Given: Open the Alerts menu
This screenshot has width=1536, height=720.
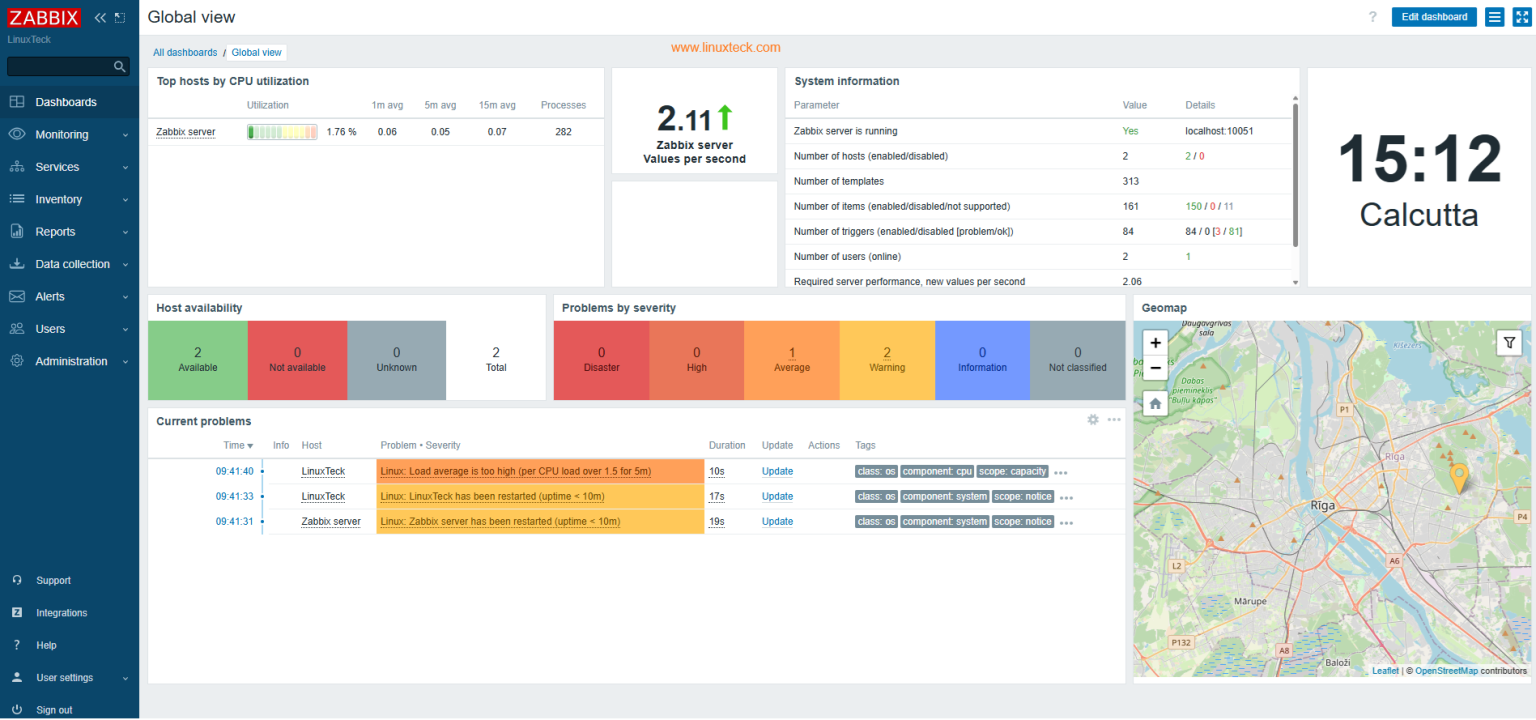Looking at the screenshot, I should tap(69, 296).
